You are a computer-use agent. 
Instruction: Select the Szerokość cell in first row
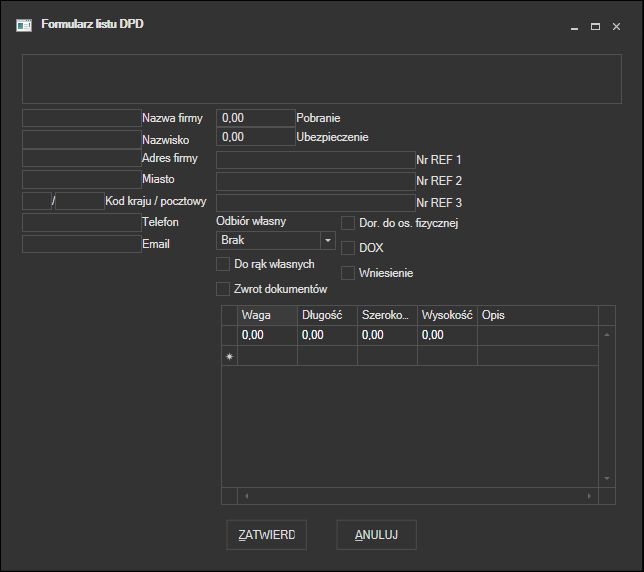point(387,335)
